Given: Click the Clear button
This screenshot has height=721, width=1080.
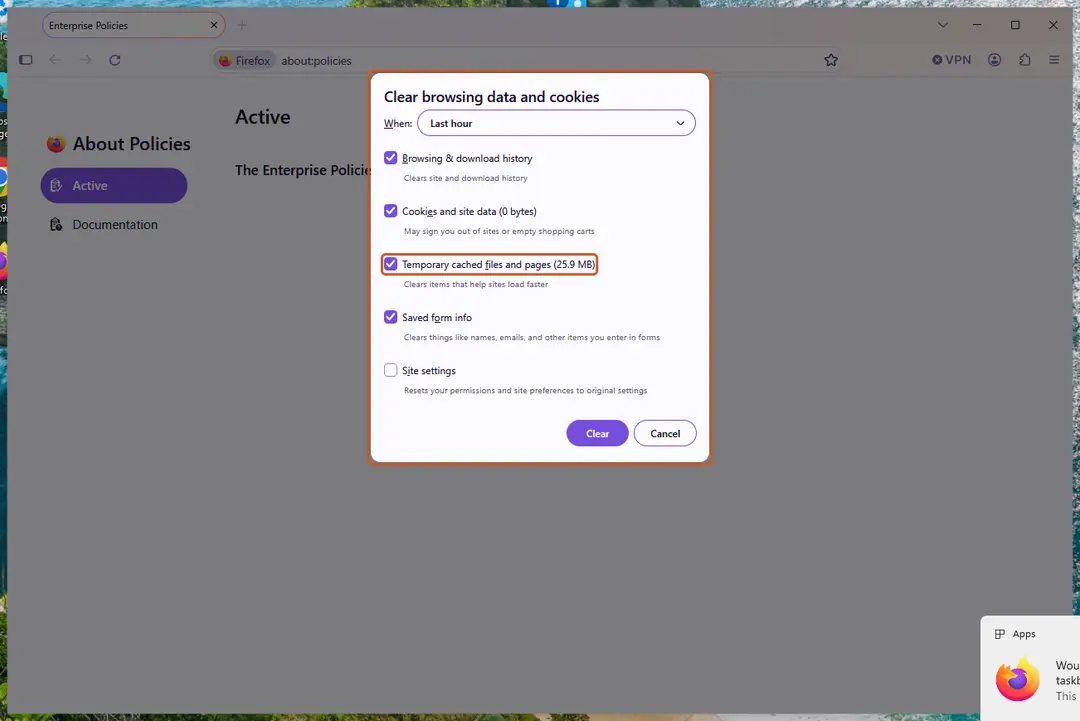Looking at the screenshot, I should (x=597, y=433).
